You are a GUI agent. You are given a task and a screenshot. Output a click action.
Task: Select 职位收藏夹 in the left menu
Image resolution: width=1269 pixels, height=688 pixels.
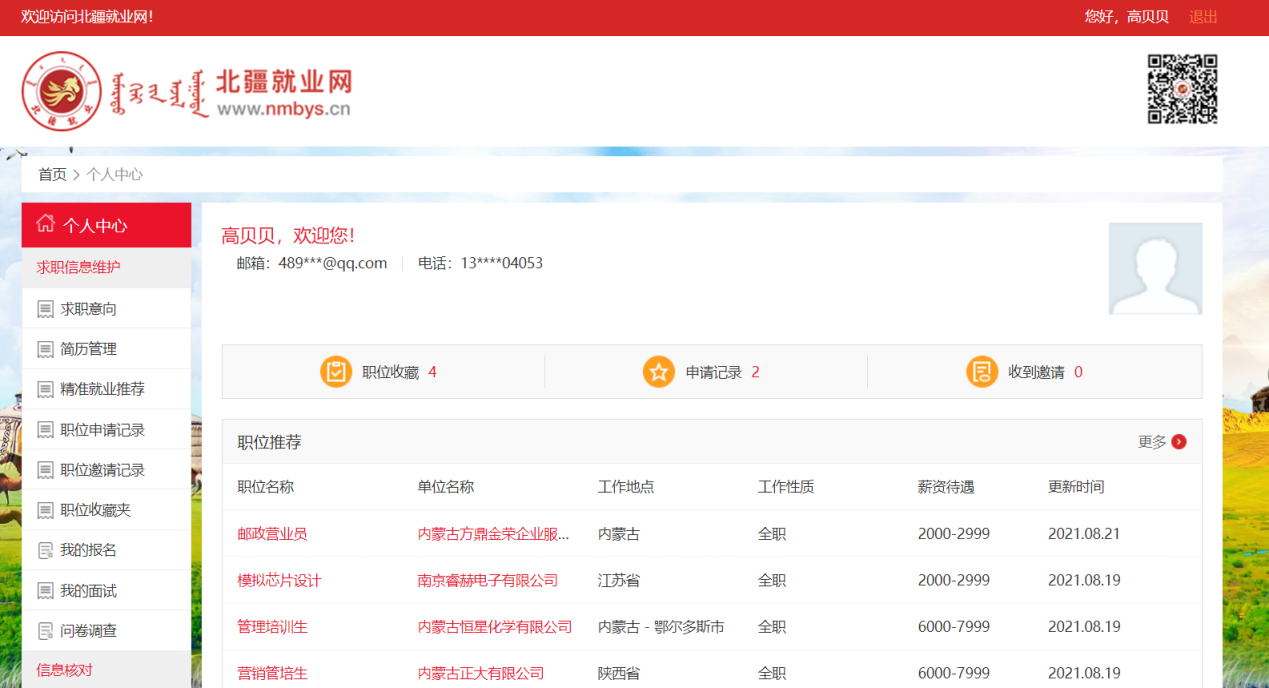95,510
